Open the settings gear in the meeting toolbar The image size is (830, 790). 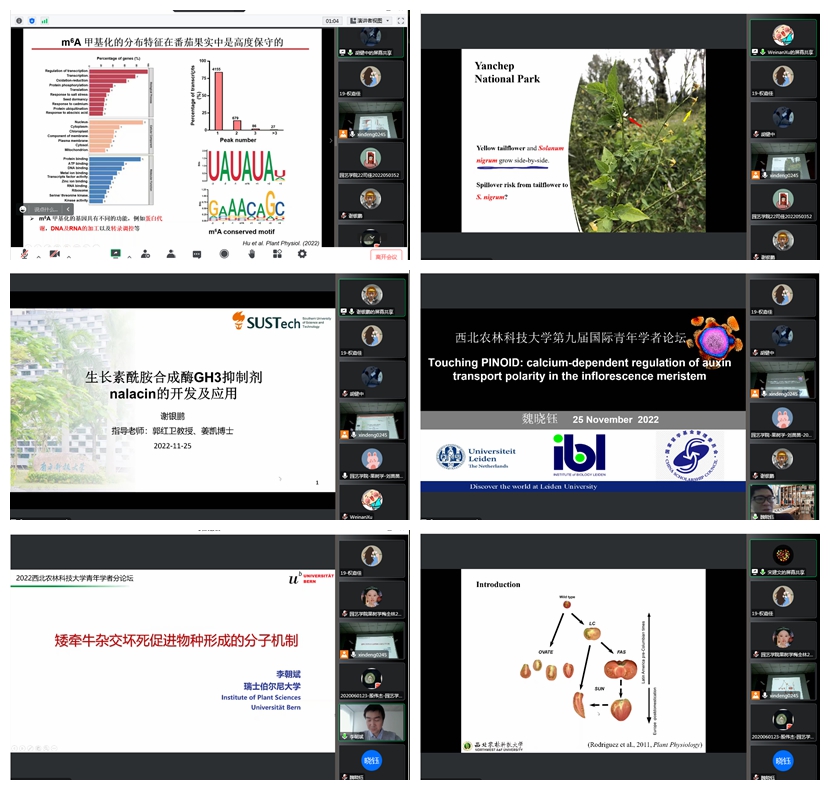tap(302, 254)
